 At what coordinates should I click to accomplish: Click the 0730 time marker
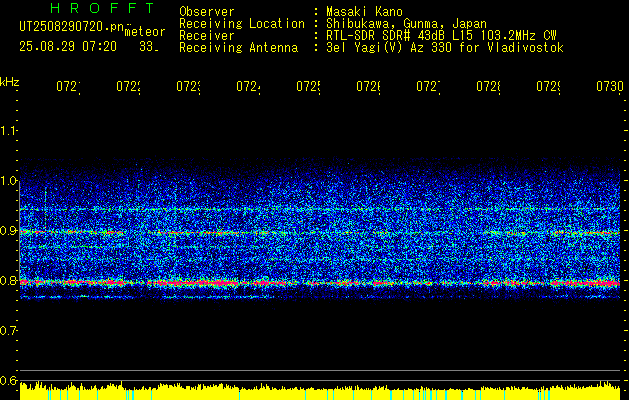pos(610,87)
